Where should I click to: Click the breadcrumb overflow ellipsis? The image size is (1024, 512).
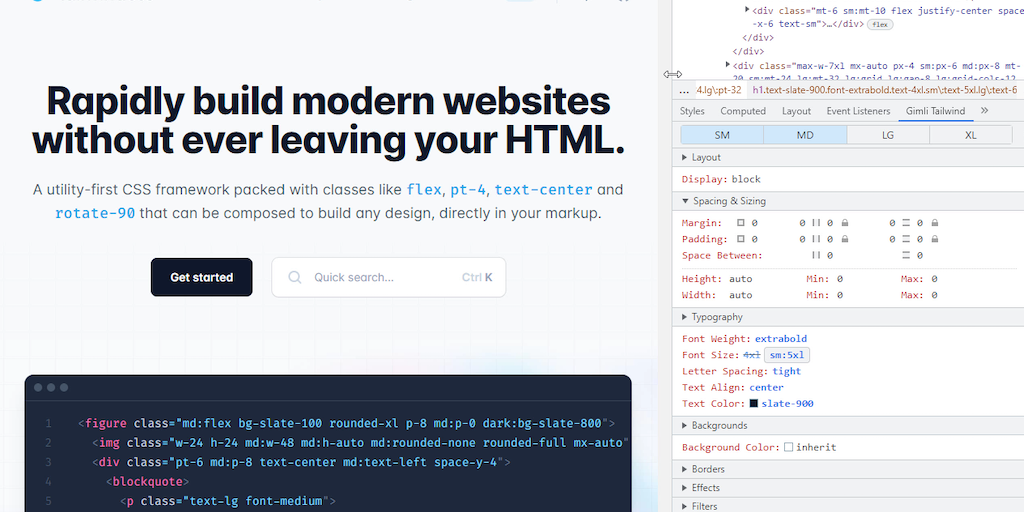point(684,90)
